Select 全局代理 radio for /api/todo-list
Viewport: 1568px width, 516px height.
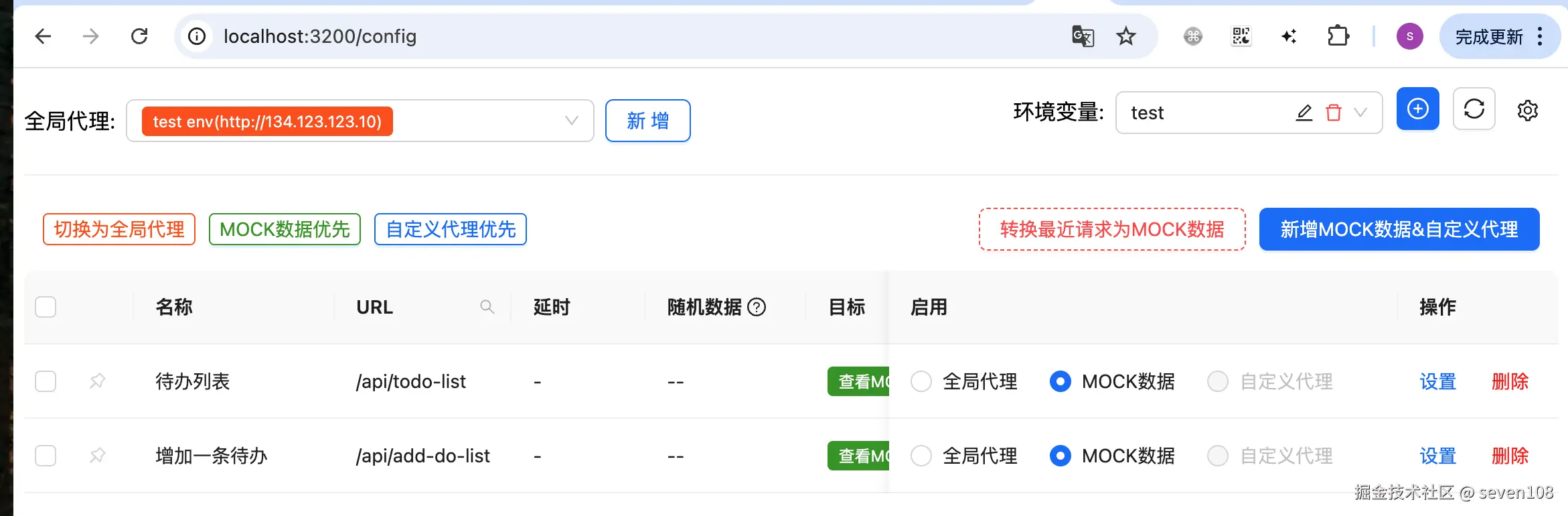coord(921,381)
